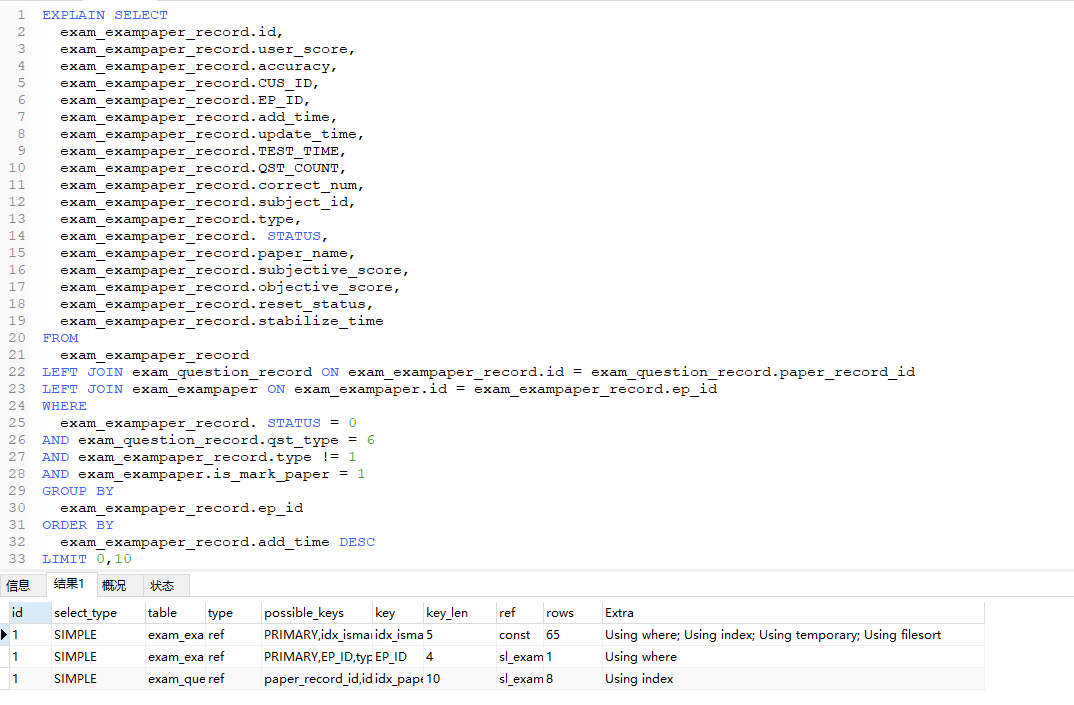
Task: Select possible_keys cell 'PRIMARY,EP_ID,typ'
Action: coord(317,656)
